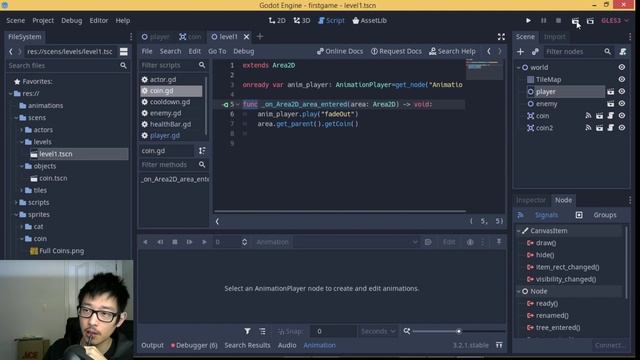Switch to the 3D workspace
The height and width of the screenshot is (360, 640).
pos(302,20)
